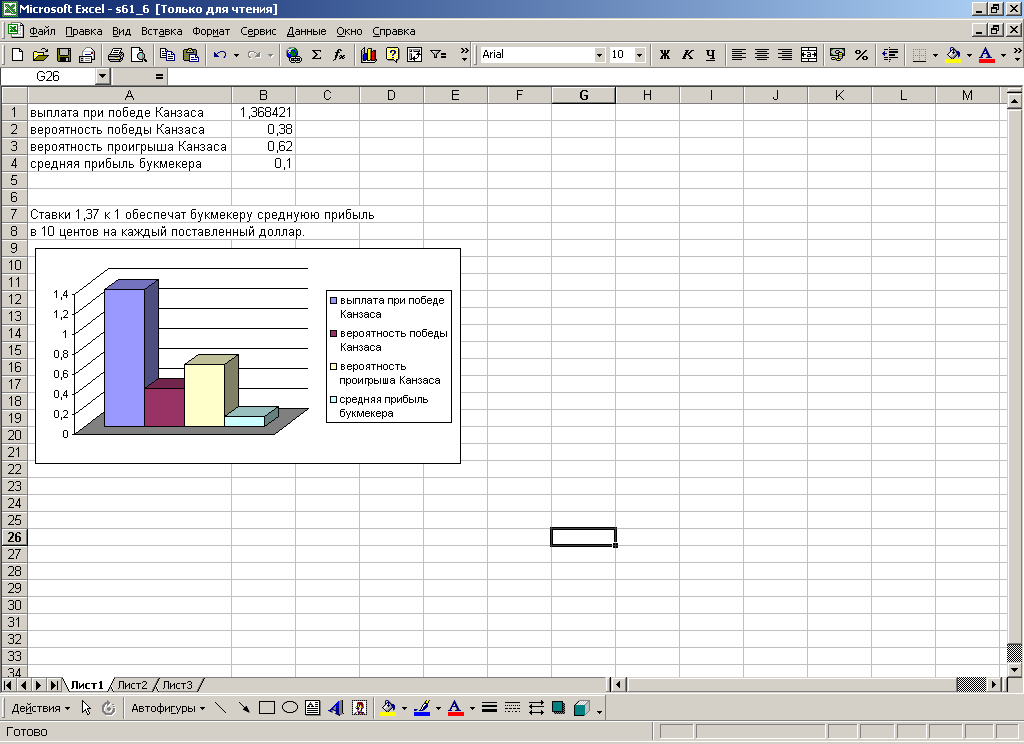1024x744 pixels.
Task: Select cell B1 with value 1,368421
Action: click(263, 112)
